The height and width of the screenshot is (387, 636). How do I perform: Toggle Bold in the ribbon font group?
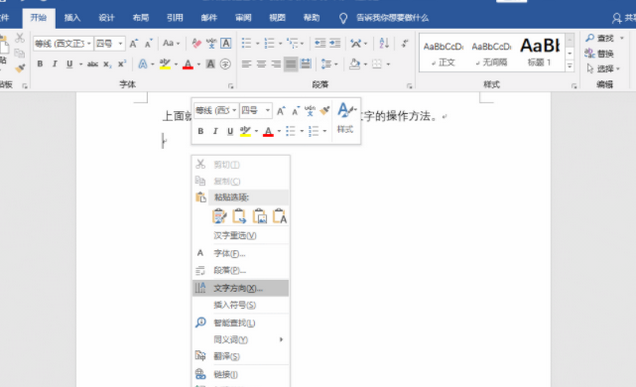point(40,64)
